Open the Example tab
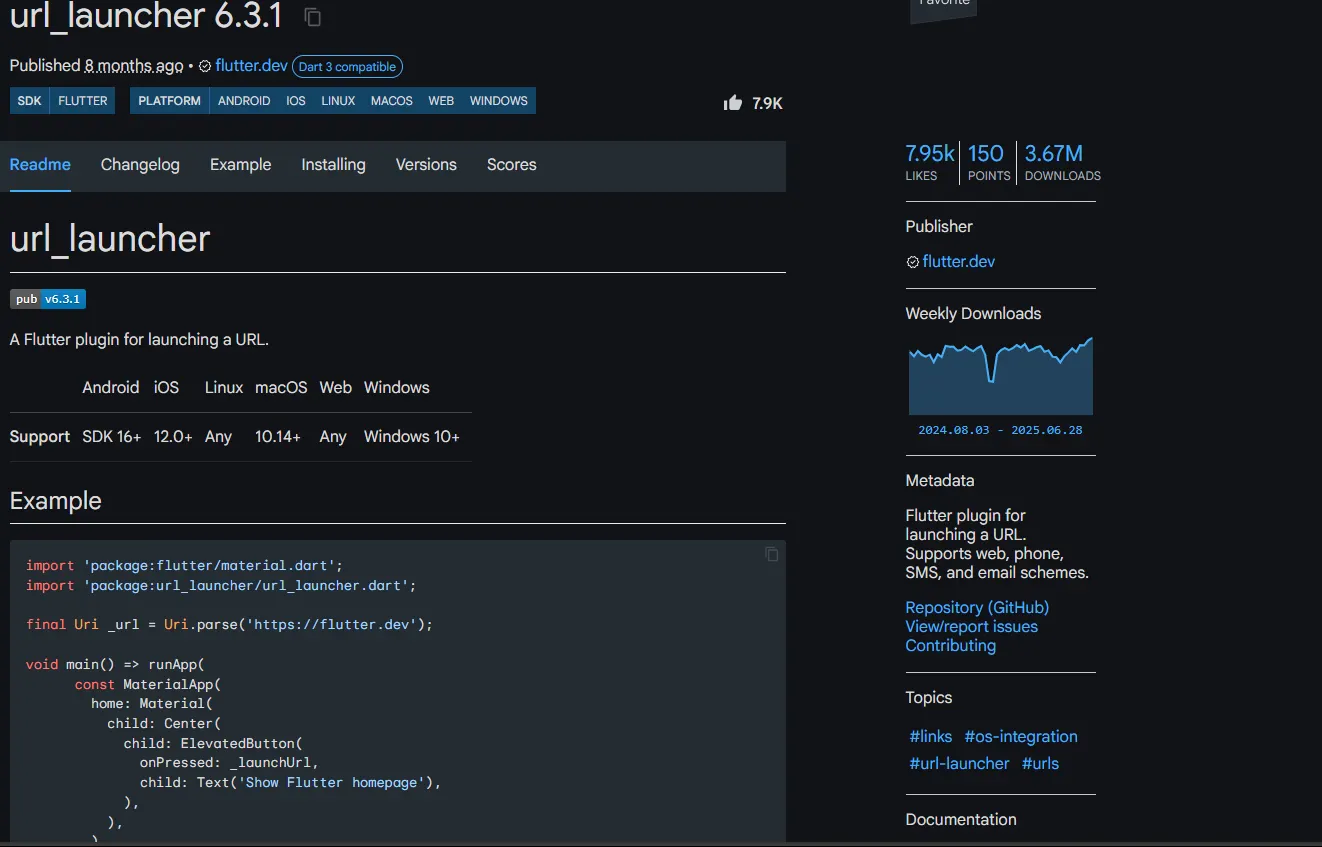This screenshot has width=1322, height=847. tap(241, 165)
